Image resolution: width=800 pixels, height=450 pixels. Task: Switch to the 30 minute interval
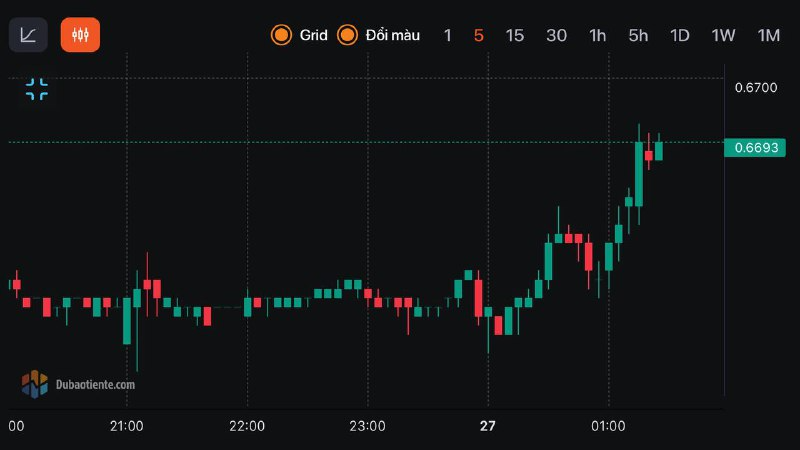(557, 35)
